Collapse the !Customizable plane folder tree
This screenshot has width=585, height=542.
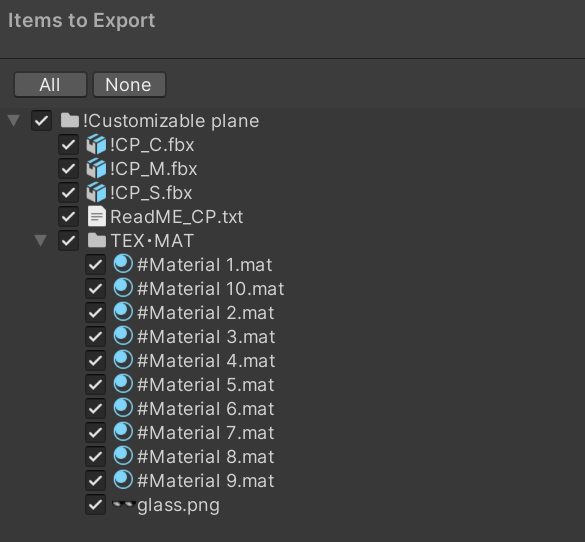point(14,120)
